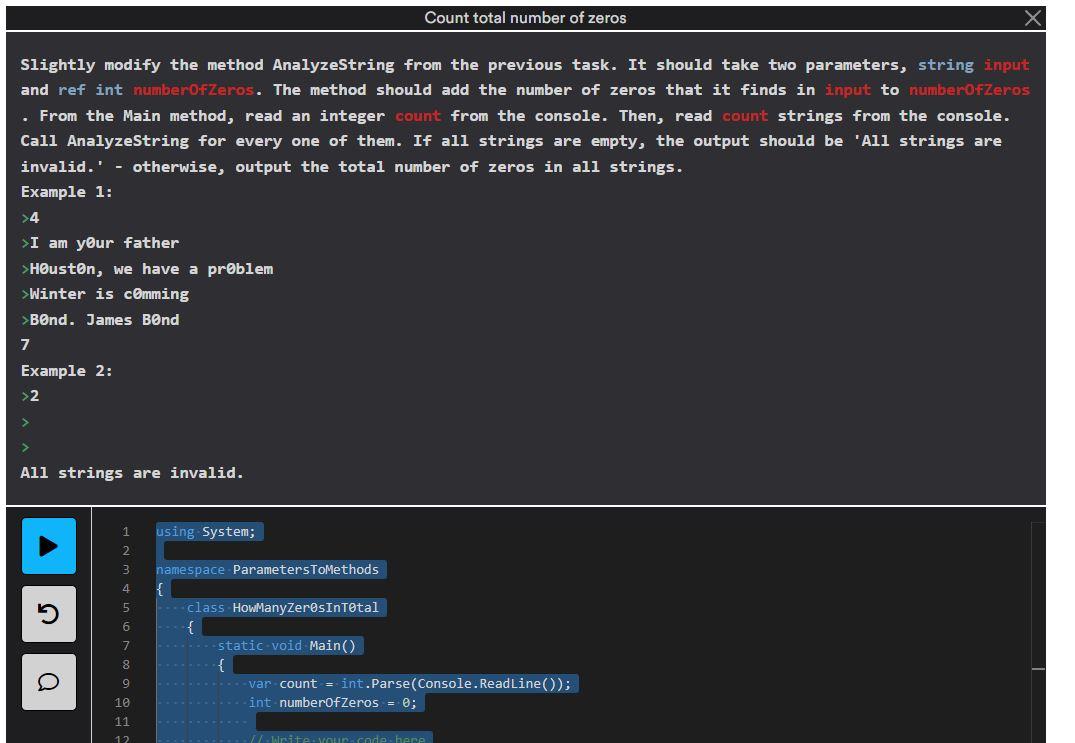Click line number 9 in the editor
The image size is (1075, 743).
pos(124,683)
